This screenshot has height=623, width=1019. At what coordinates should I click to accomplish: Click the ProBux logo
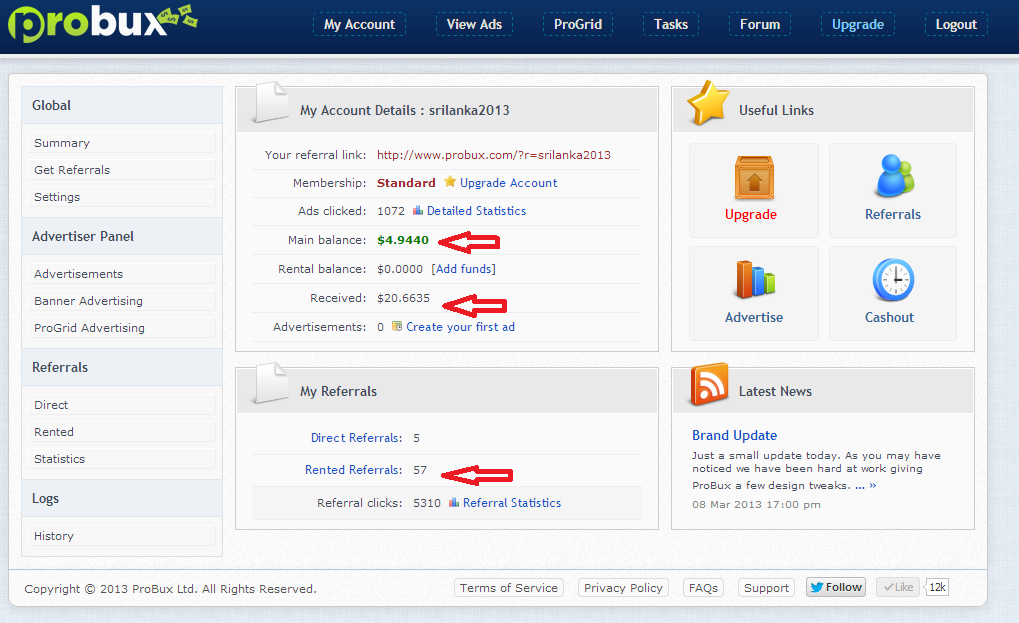(x=102, y=23)
